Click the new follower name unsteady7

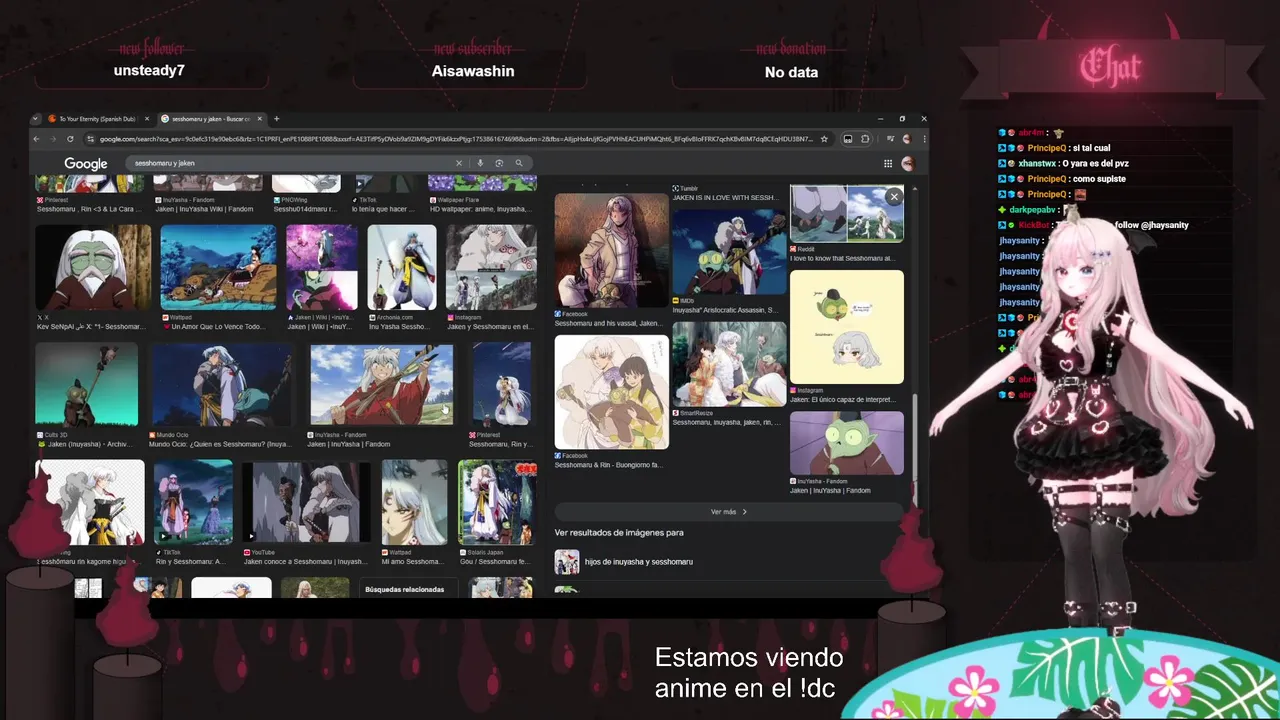(149, 71)
